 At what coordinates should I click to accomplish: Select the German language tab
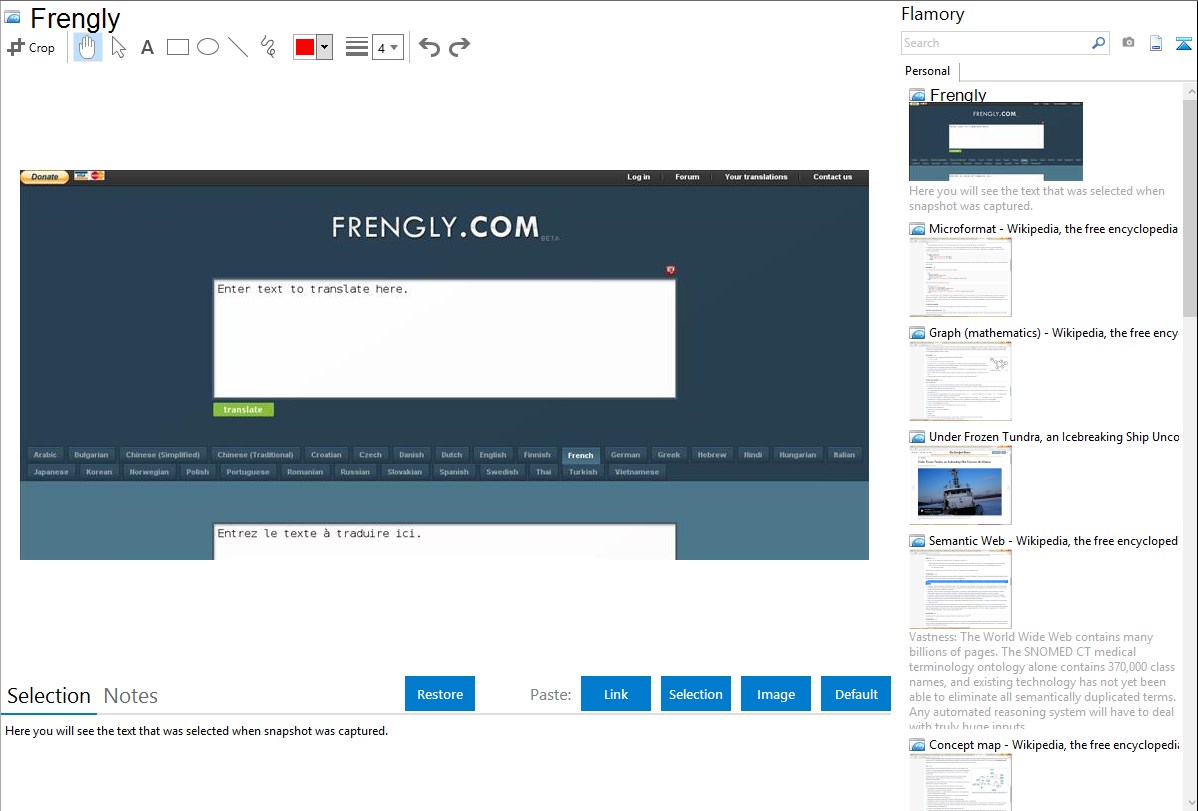tap(626, 455)
